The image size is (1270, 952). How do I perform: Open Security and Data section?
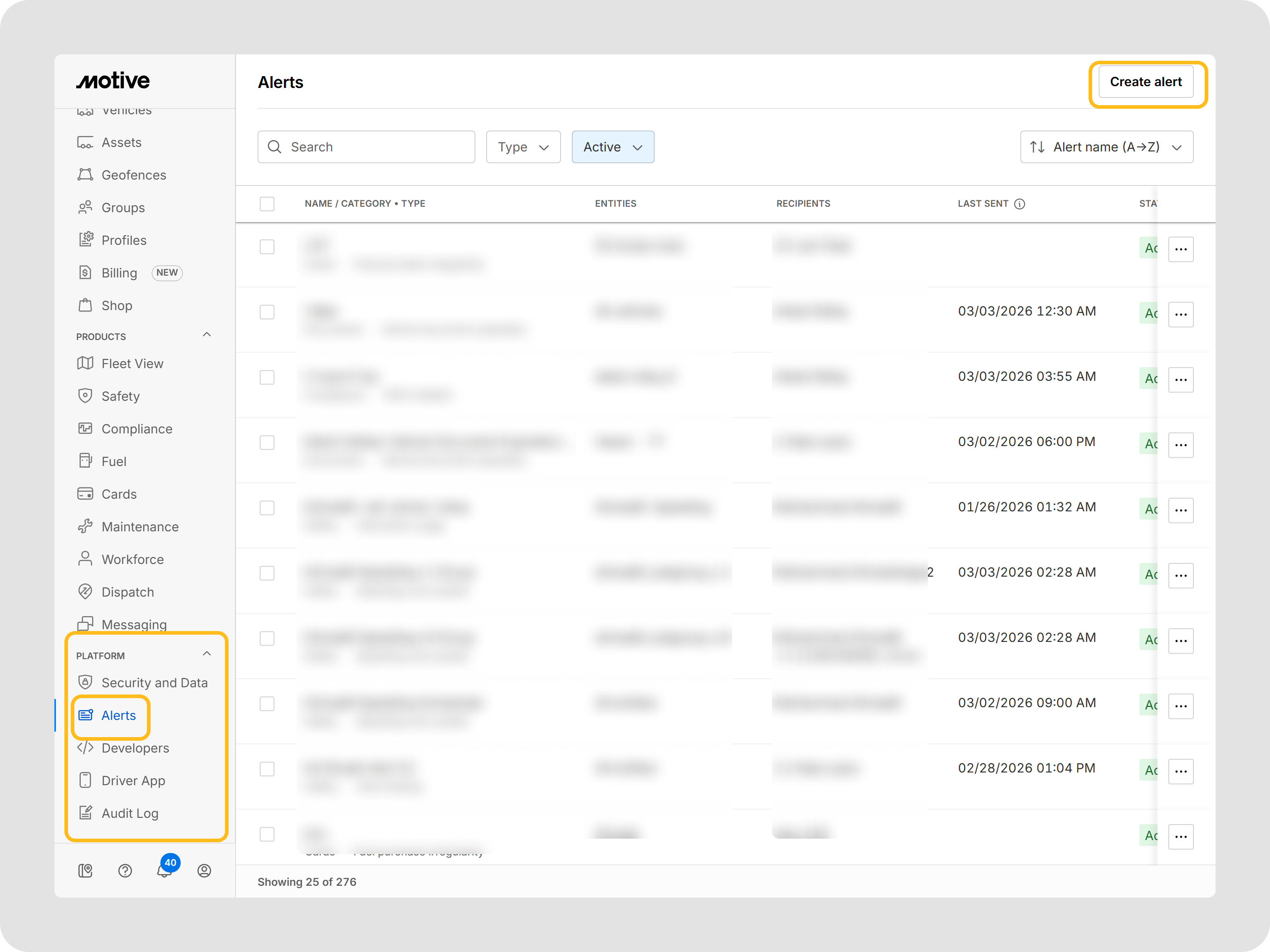[154, 682]
